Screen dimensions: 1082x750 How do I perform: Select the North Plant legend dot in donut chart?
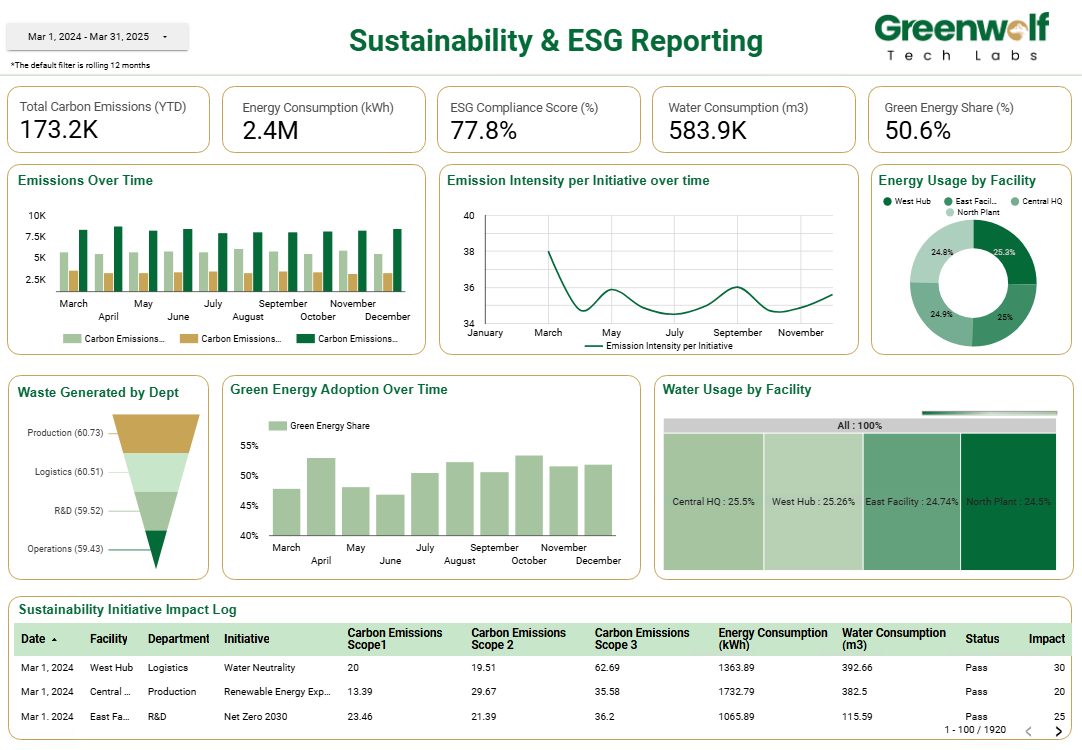tap(950, 213)
